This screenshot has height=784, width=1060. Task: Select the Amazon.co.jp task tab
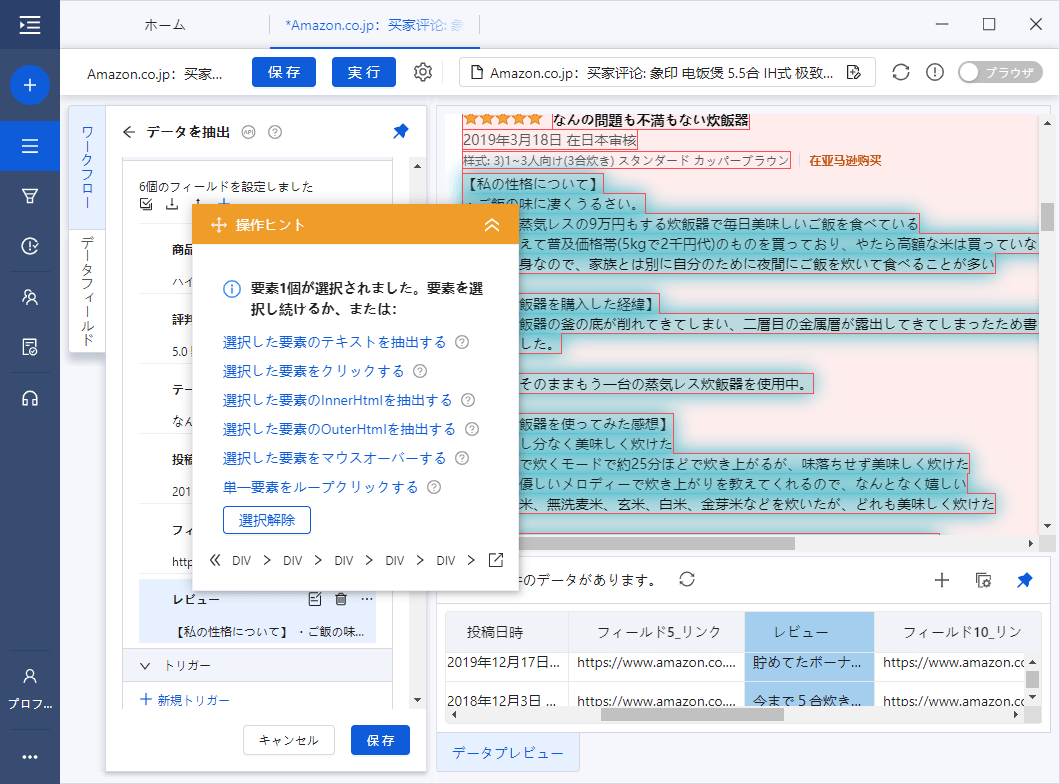[x=375, y=25]
